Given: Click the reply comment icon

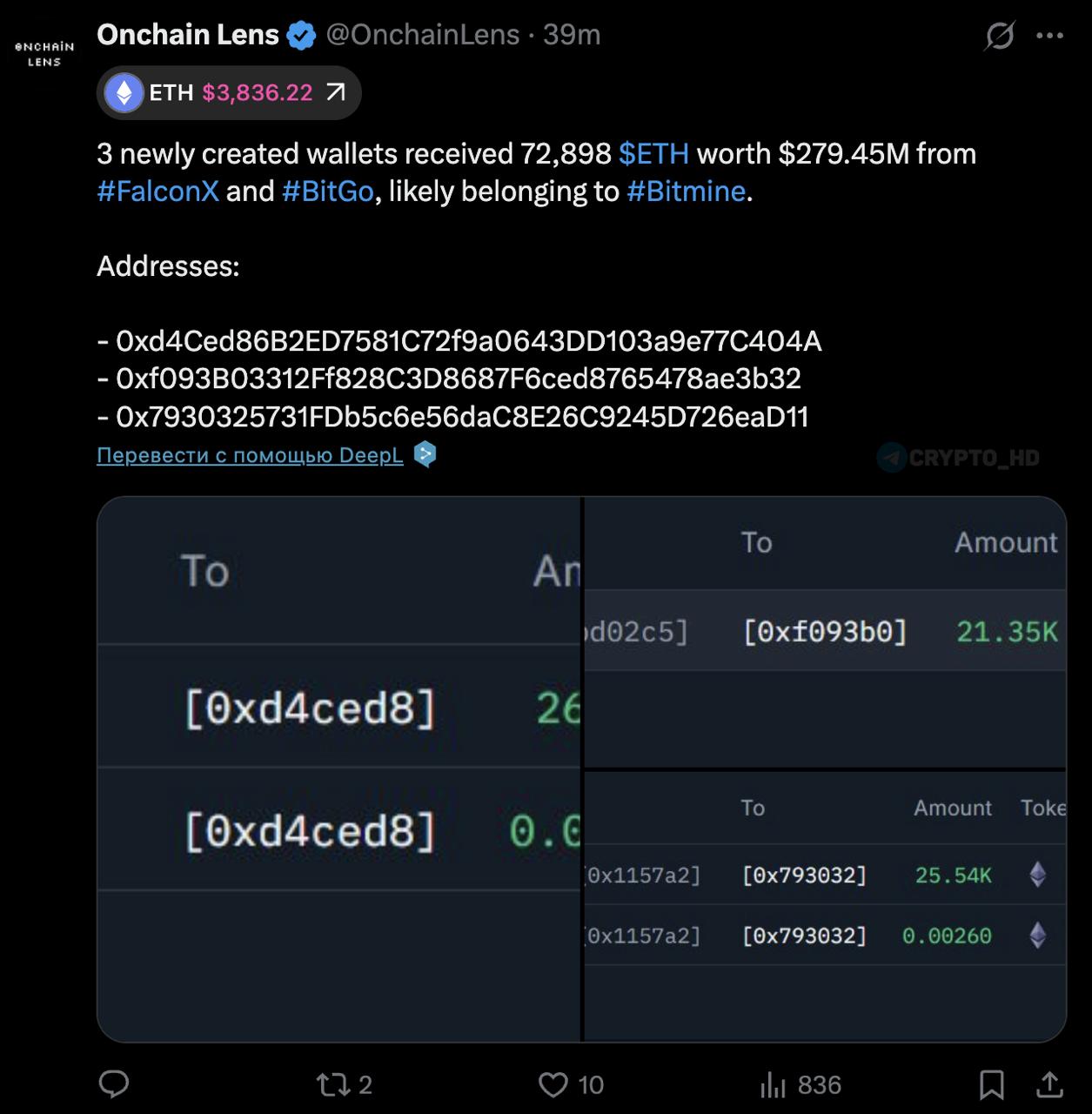Looking at the screenshot, I should pyautogui.click(x=114, y=1084).
